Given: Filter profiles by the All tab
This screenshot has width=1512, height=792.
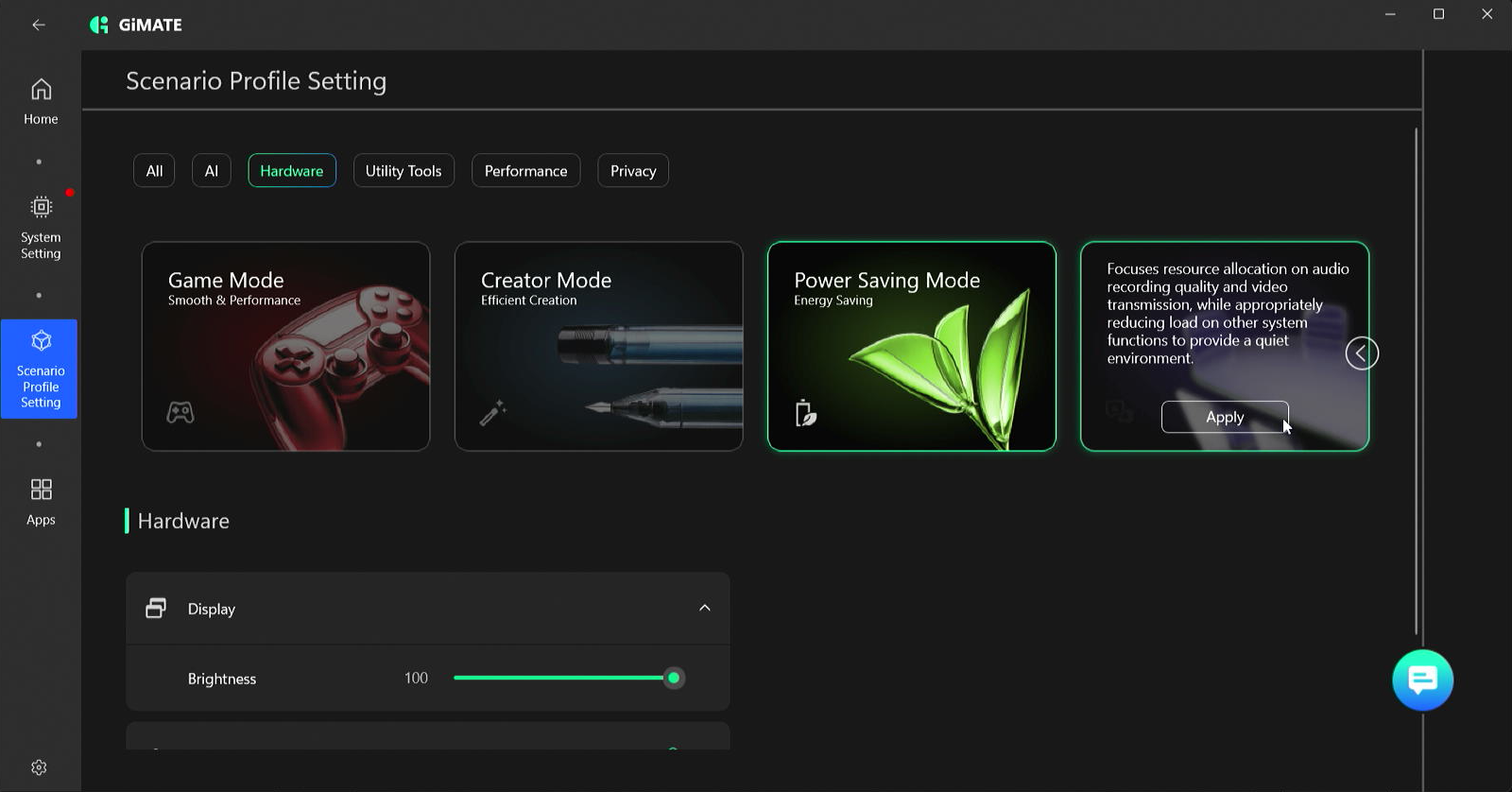Looking at the screenshot, I should [x=154, y=171].
